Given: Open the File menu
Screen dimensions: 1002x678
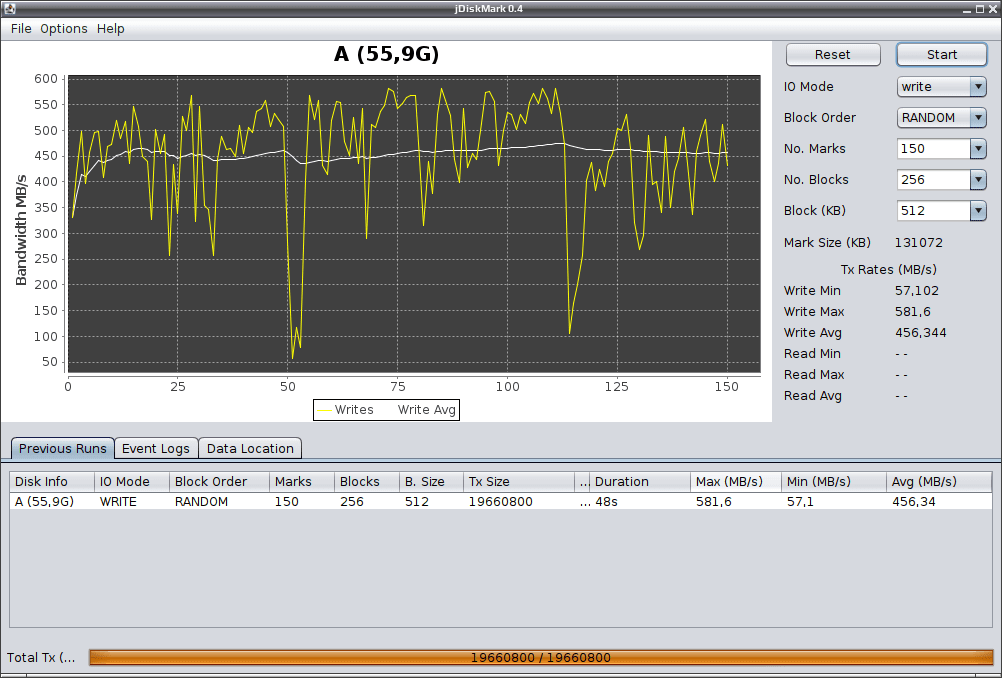Looking at the screenshot, I should pyautogui.click(x=21, y=29).
